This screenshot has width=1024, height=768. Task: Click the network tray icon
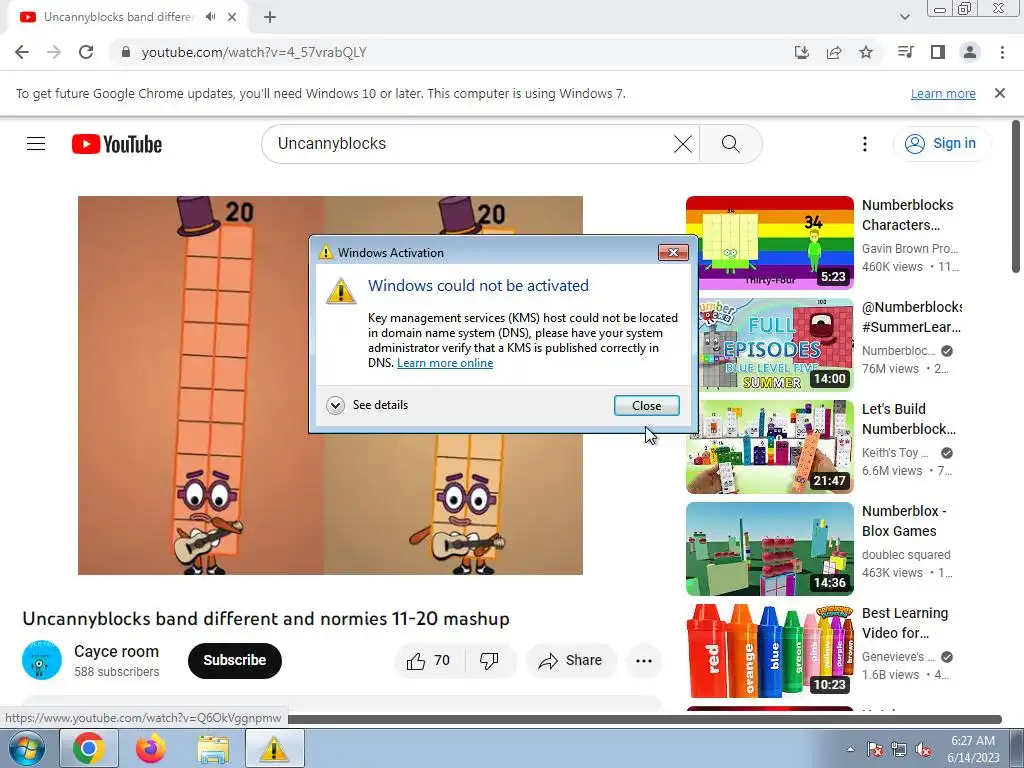coord(899,749)
